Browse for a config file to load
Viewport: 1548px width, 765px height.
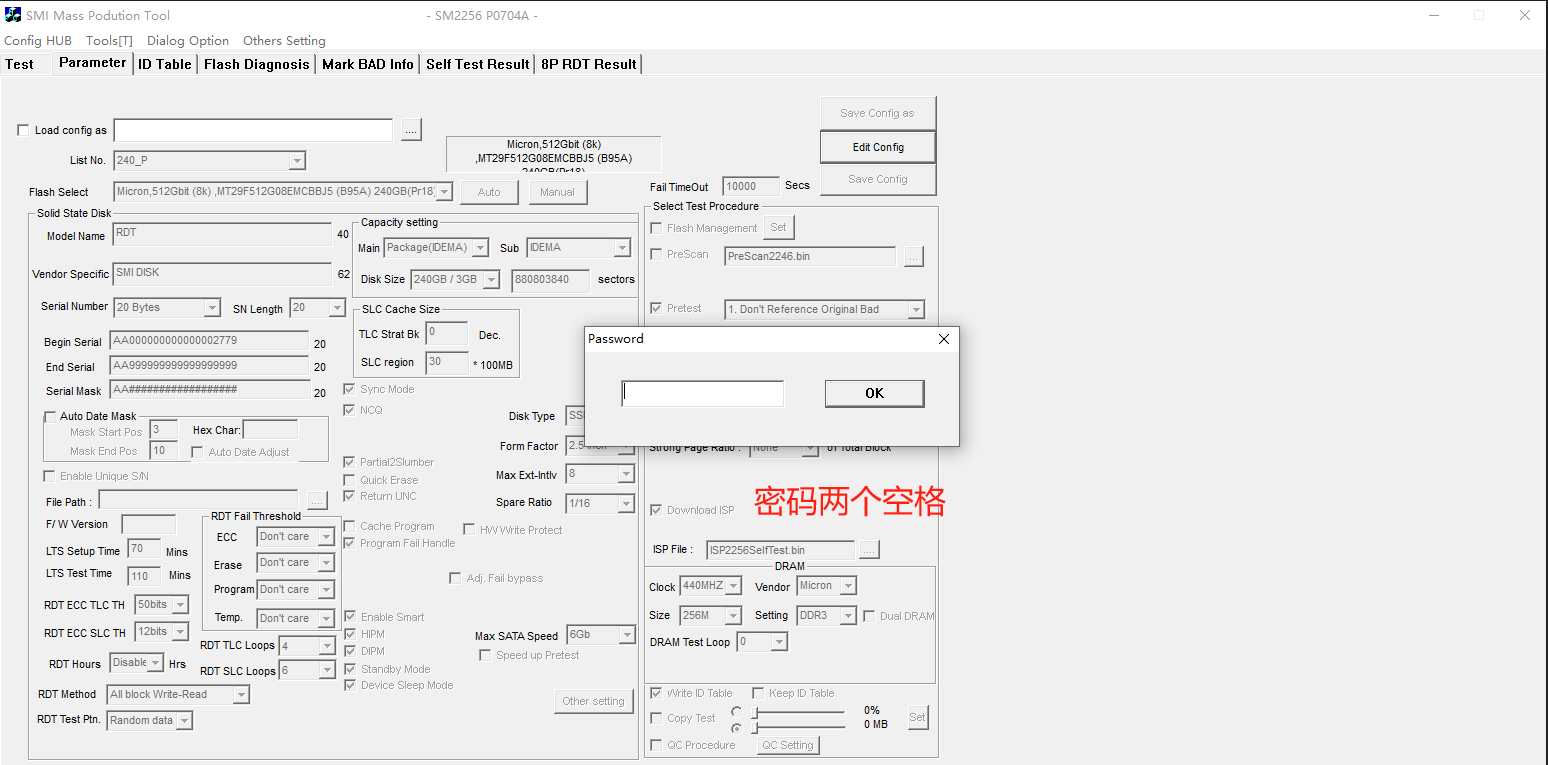[x=412, y=130]
